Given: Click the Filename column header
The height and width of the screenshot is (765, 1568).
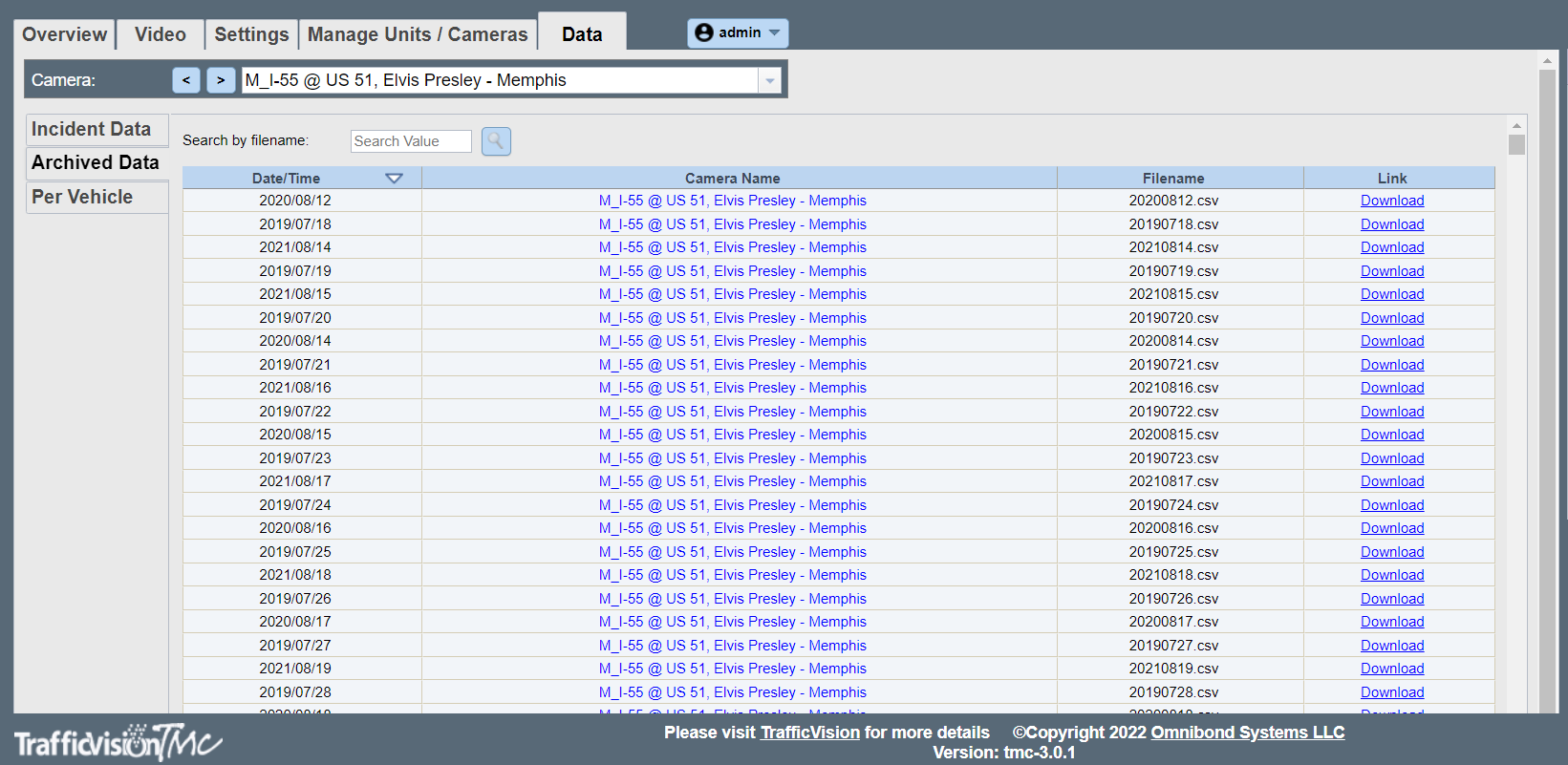Looking at the screenshot, I should 1180,178.
